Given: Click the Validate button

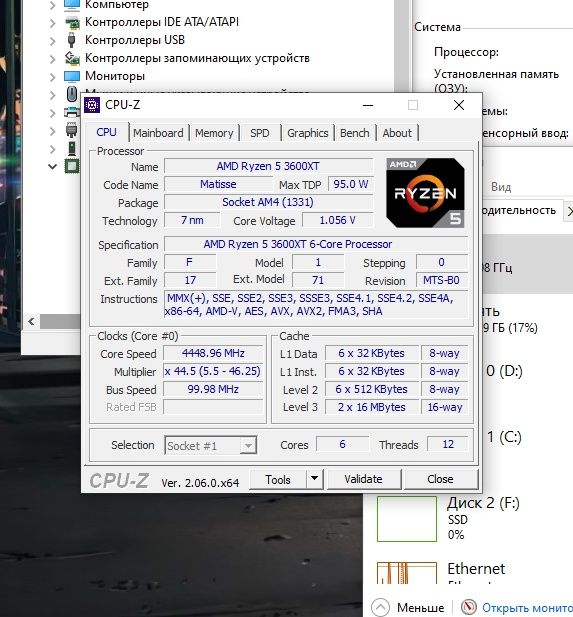Looking at the screenshot, I should click(x=363, y=479).
